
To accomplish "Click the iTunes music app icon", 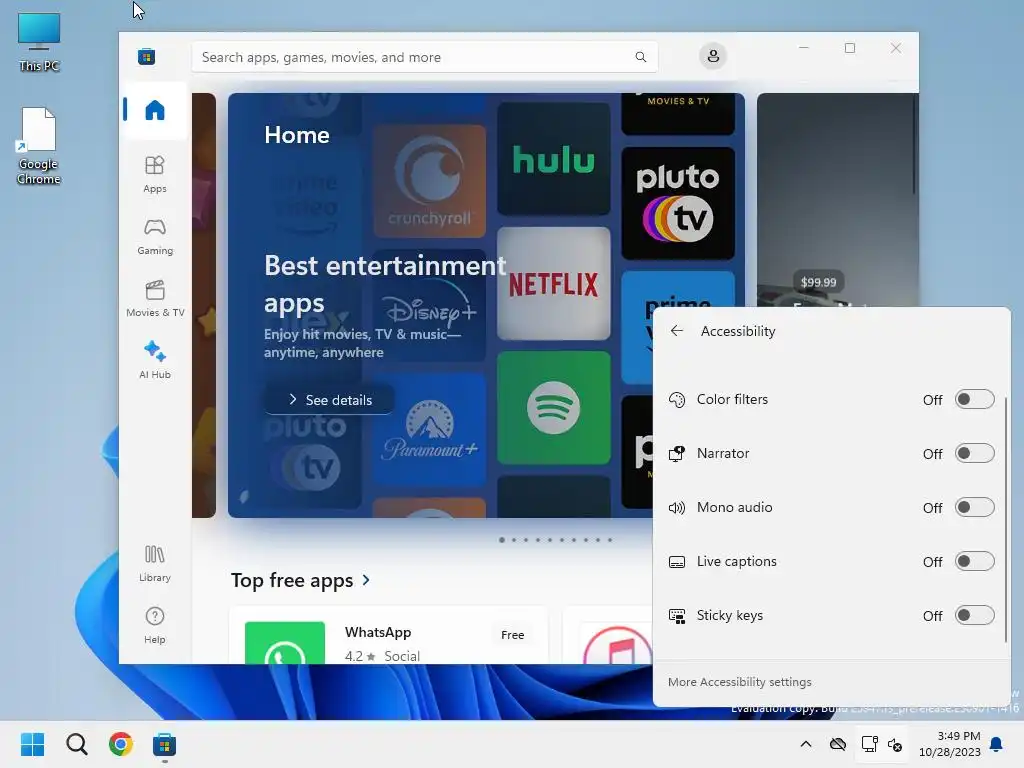I will 617,645.
